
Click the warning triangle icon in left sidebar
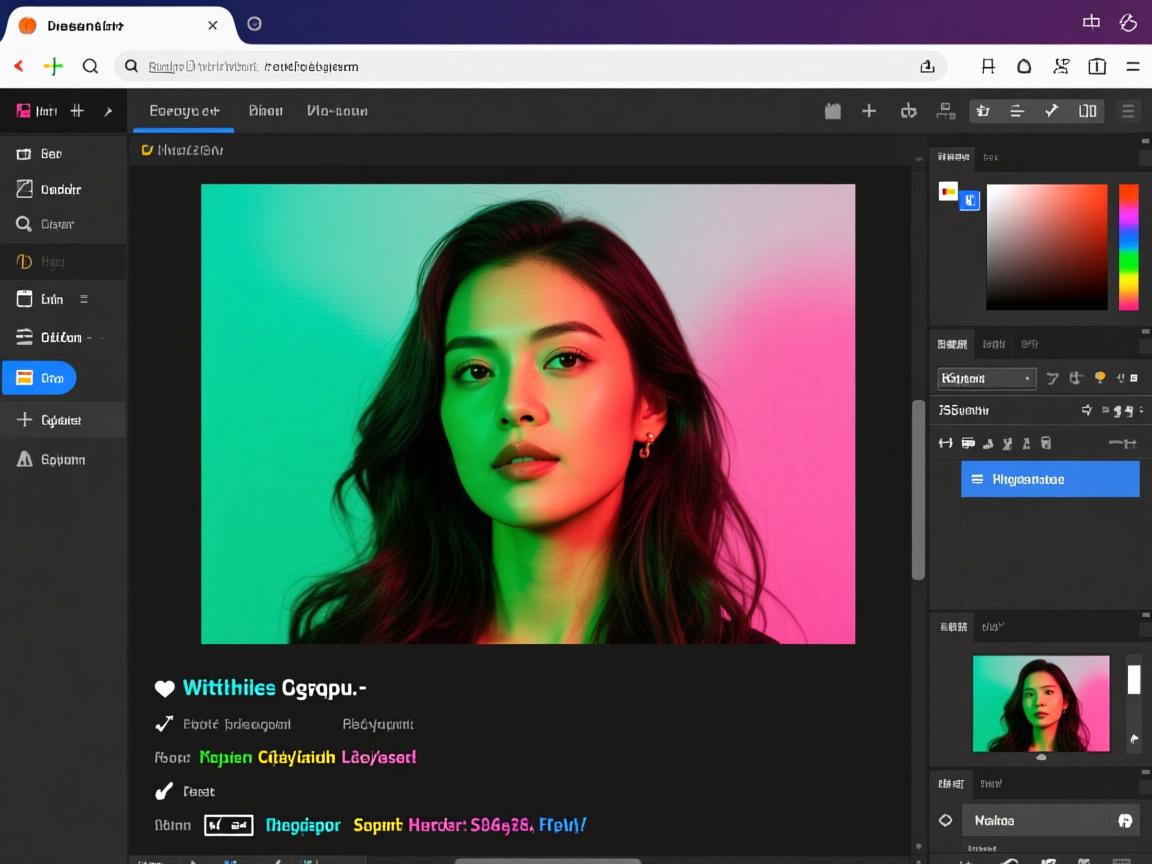[24, 459]
